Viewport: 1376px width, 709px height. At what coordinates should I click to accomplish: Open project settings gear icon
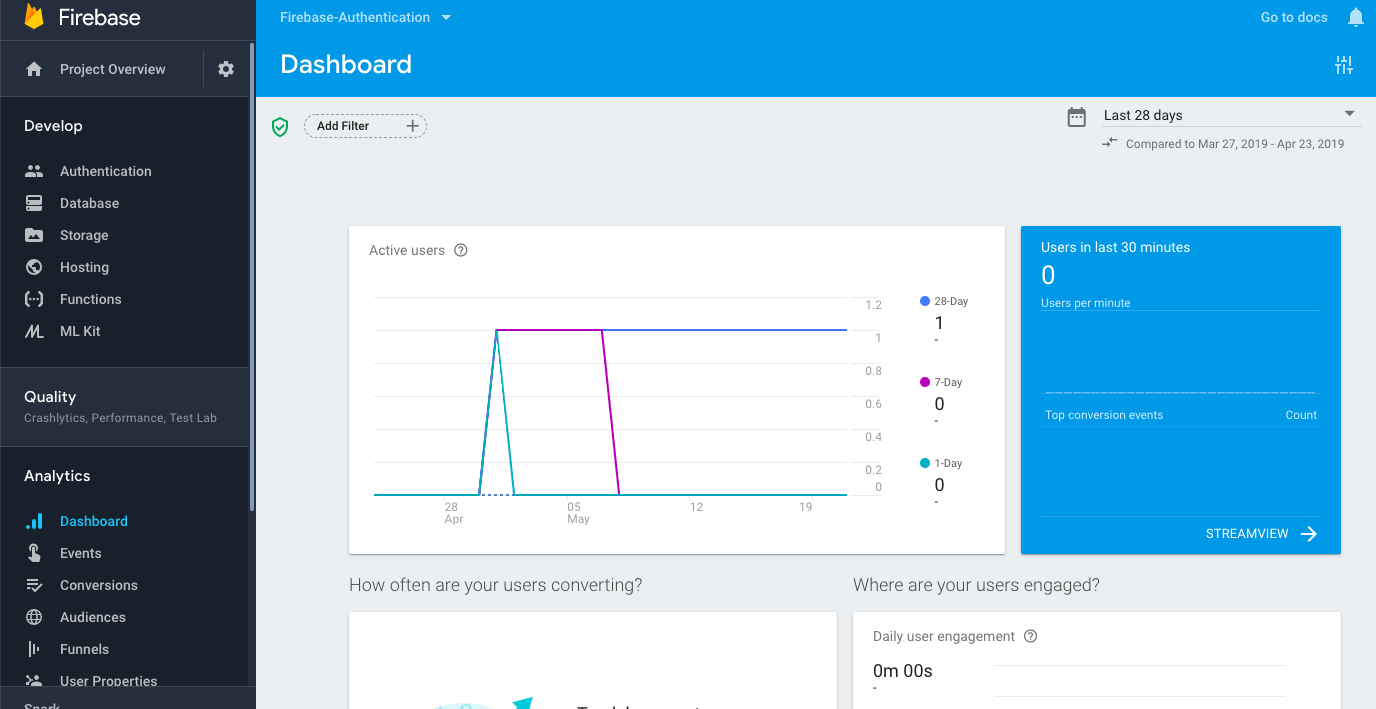tap(226, 69)
